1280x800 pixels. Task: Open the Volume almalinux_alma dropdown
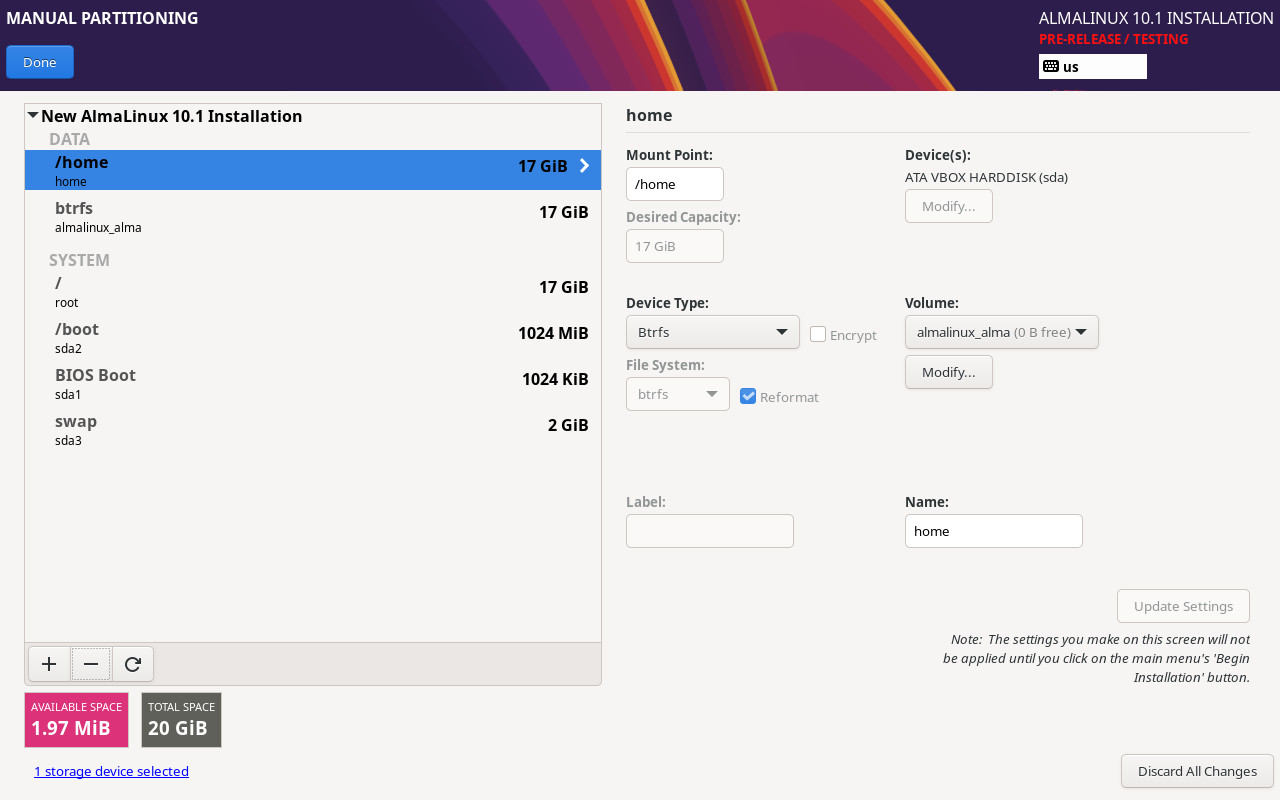click(x=1001, y=332)
